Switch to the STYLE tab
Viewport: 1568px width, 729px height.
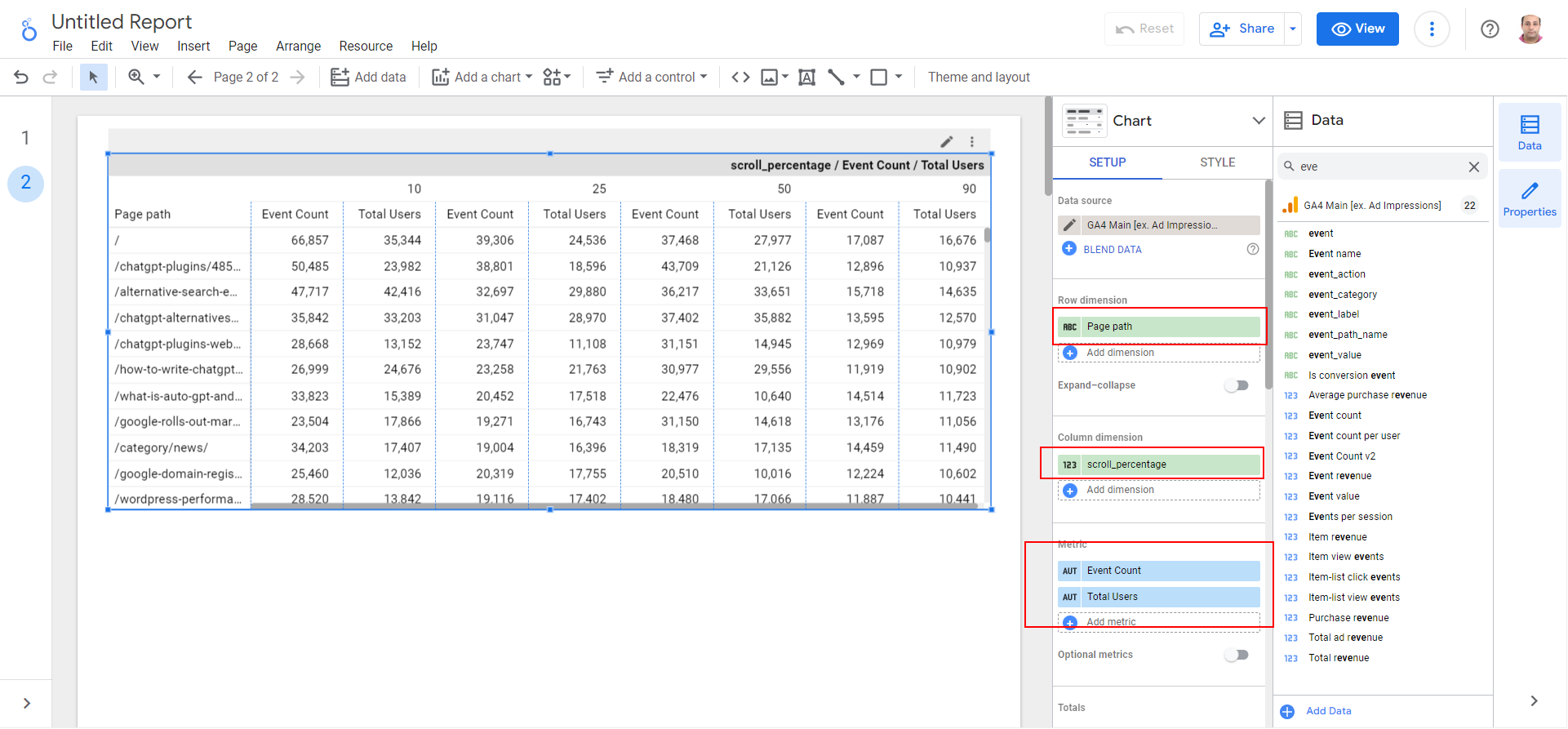[1217, 162]
